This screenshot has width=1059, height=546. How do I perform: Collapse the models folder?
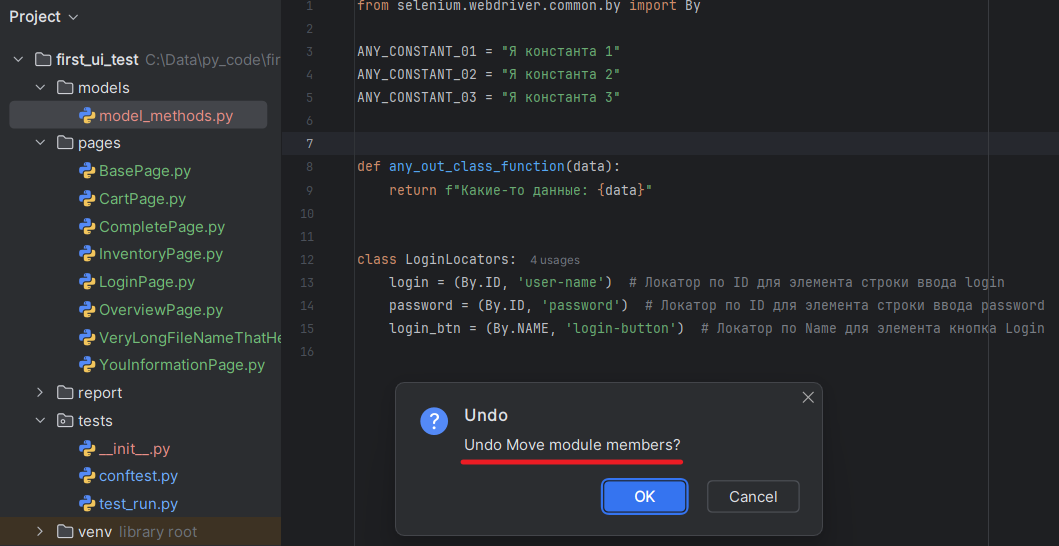pyautogui.click(x=41, y=88)
